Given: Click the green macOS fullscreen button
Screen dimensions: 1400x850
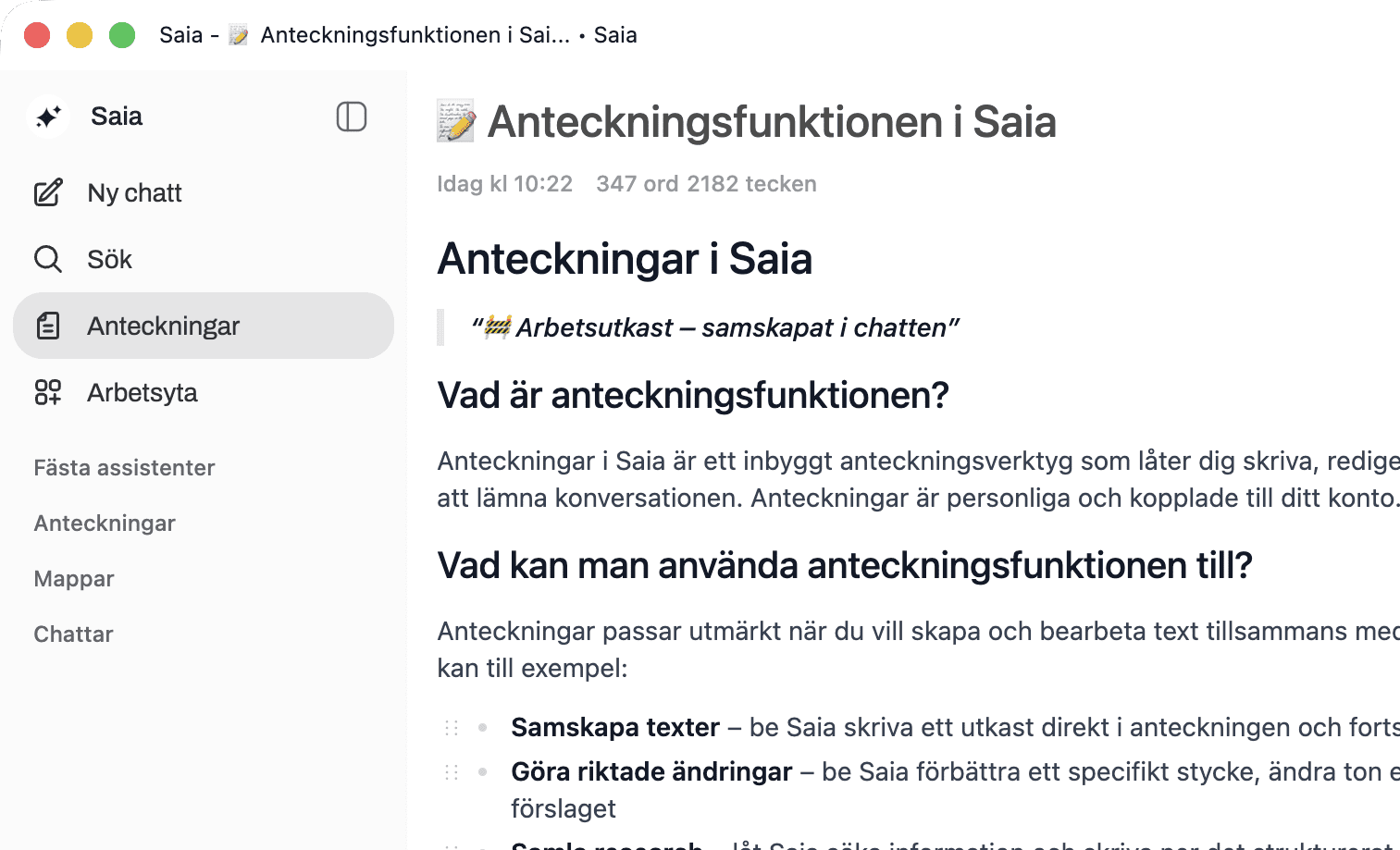Looking at the screenshot, I should tap(122, 35).
